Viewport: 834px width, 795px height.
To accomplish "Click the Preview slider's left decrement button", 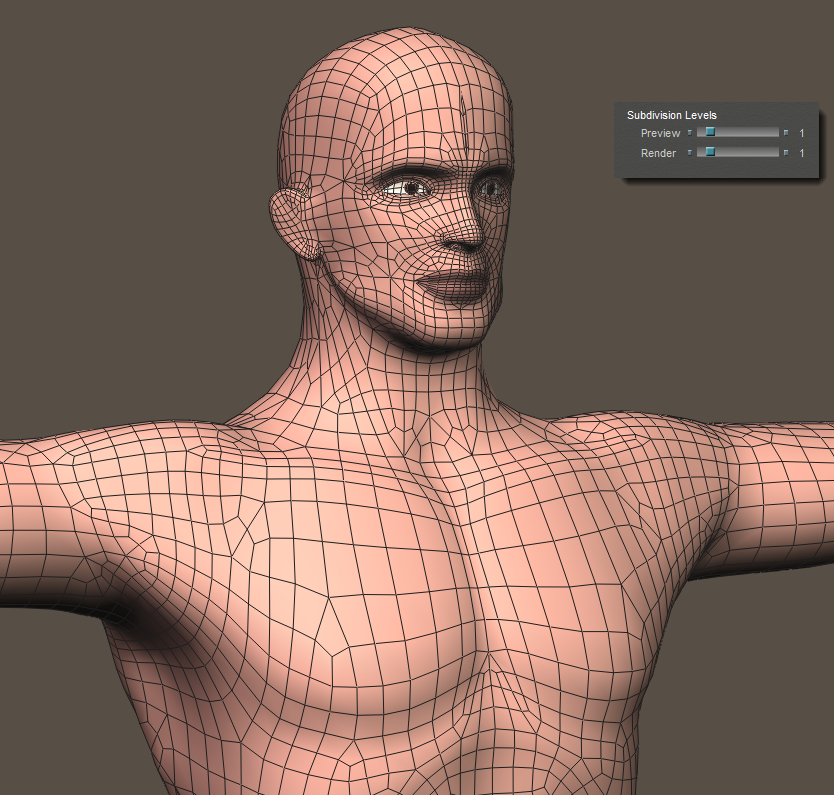I will pos(689,132).
